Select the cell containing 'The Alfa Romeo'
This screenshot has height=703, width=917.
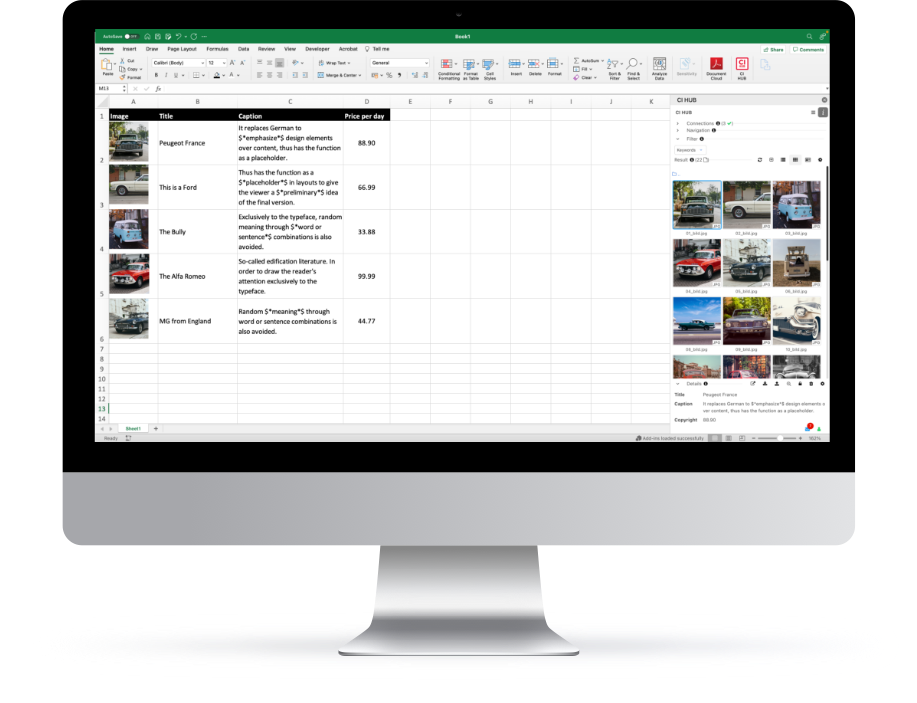198,276
